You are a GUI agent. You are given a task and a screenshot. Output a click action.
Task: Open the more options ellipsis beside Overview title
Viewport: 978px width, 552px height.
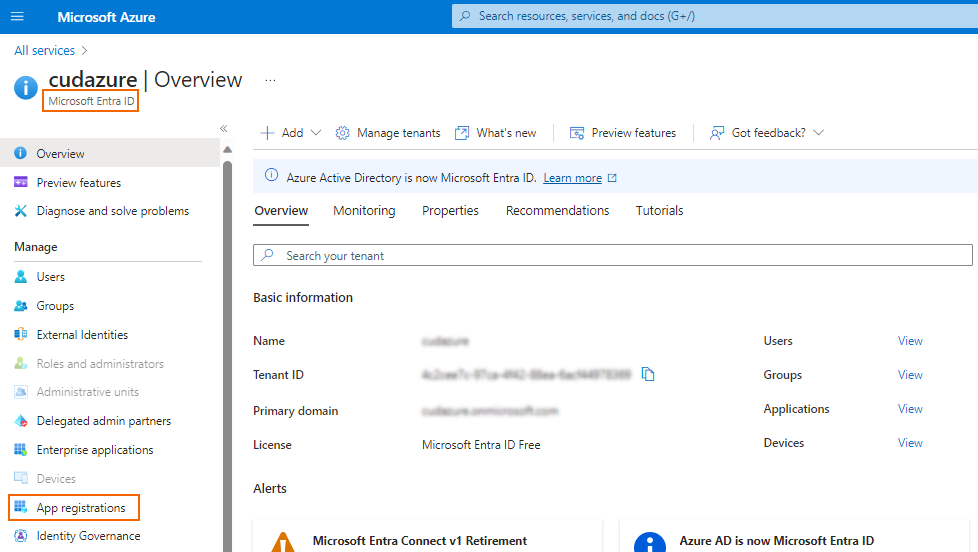click(x=270, y=80)
